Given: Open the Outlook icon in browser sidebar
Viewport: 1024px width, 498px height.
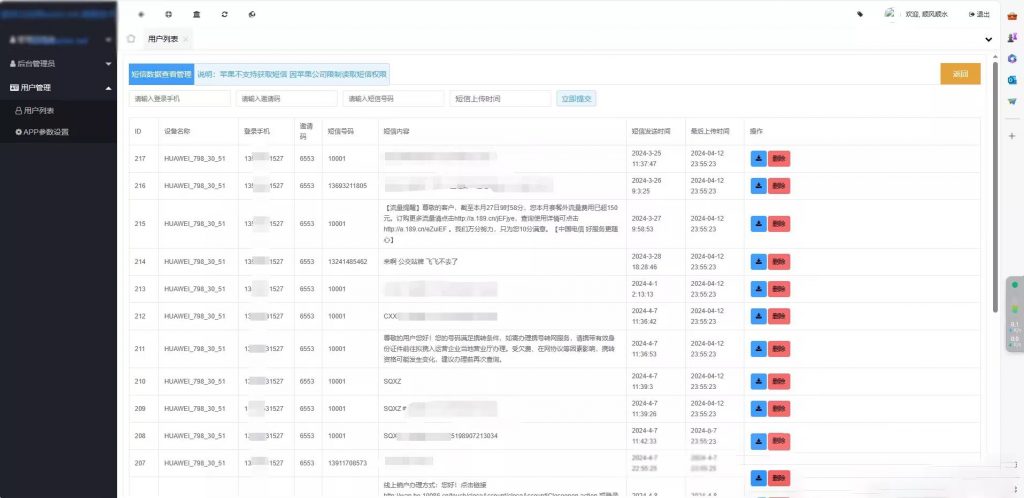Looking at the screenshot, I should click(1011, 79).
